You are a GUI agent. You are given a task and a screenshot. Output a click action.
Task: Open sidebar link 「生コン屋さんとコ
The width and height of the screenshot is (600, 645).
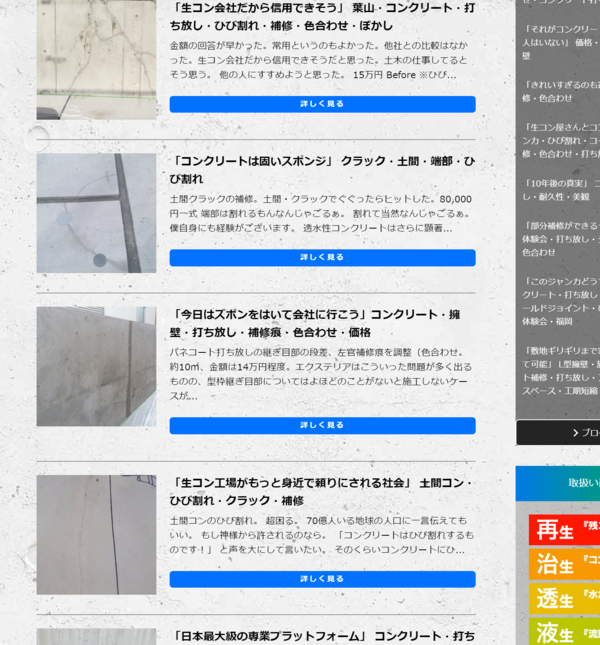pyautogui.click(x=561, y=140)
